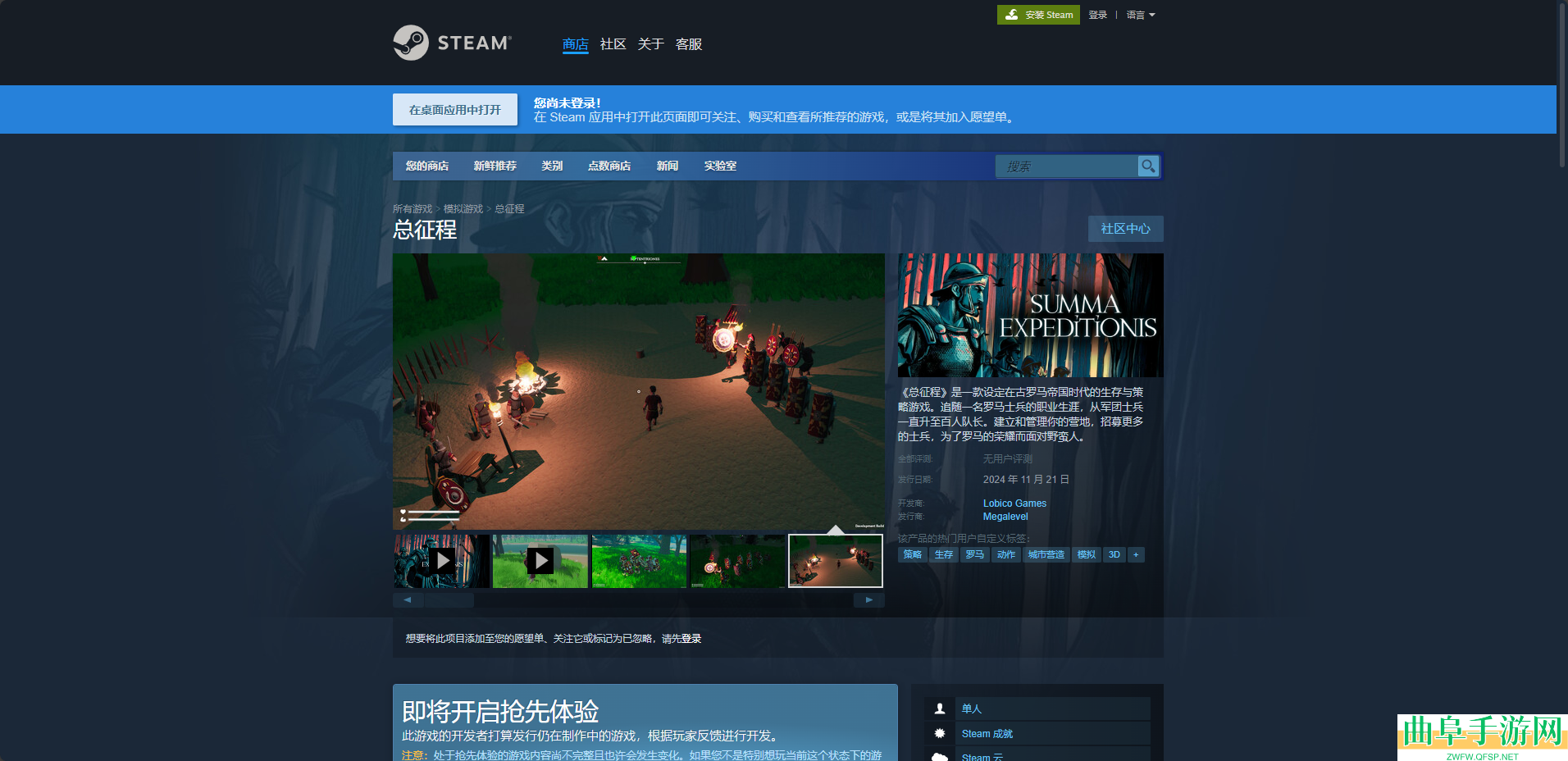Select the fourth thumbnail with shield soldiers
Screen dimensions: 1568x761
point(737,561)
